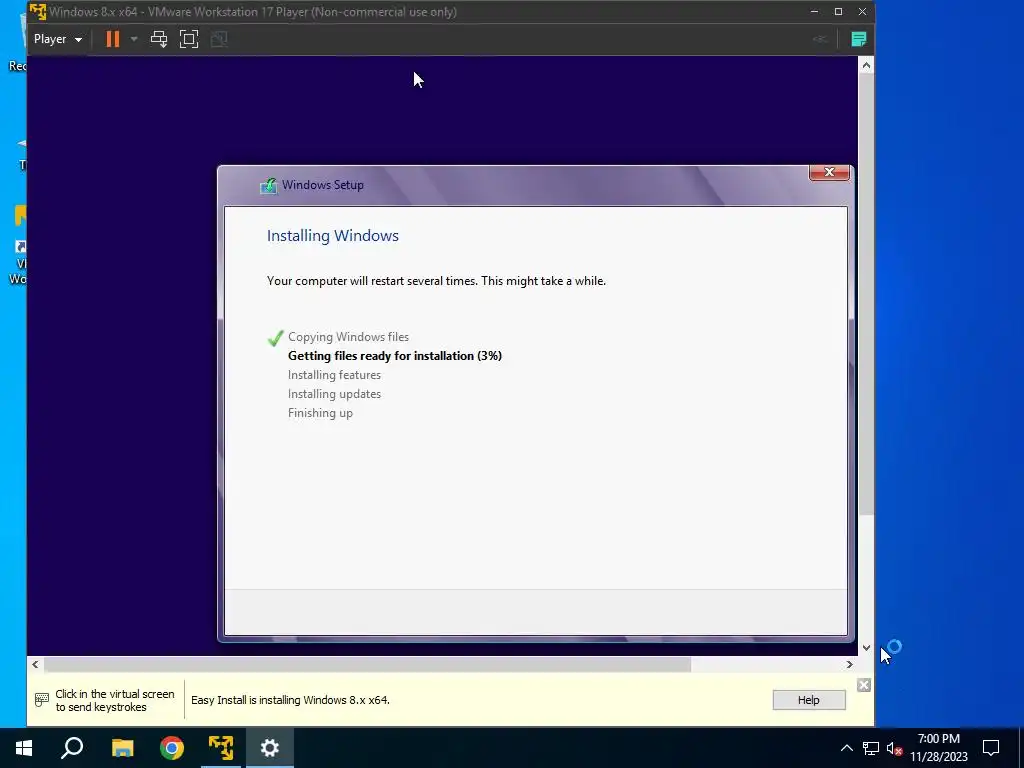Click the muted volume tray icon

(894, 748)
